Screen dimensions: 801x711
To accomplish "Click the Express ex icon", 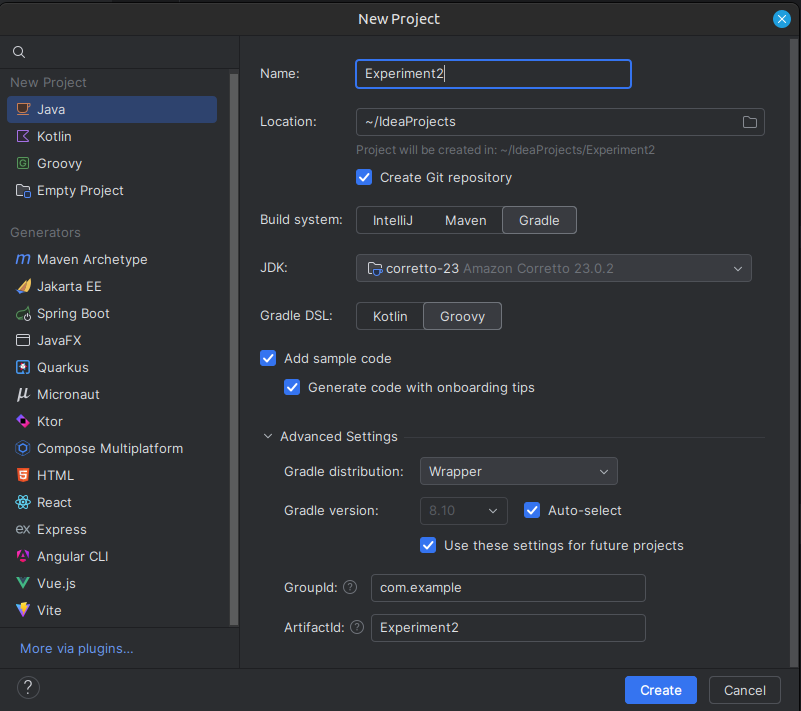I will tap(23, 529).
